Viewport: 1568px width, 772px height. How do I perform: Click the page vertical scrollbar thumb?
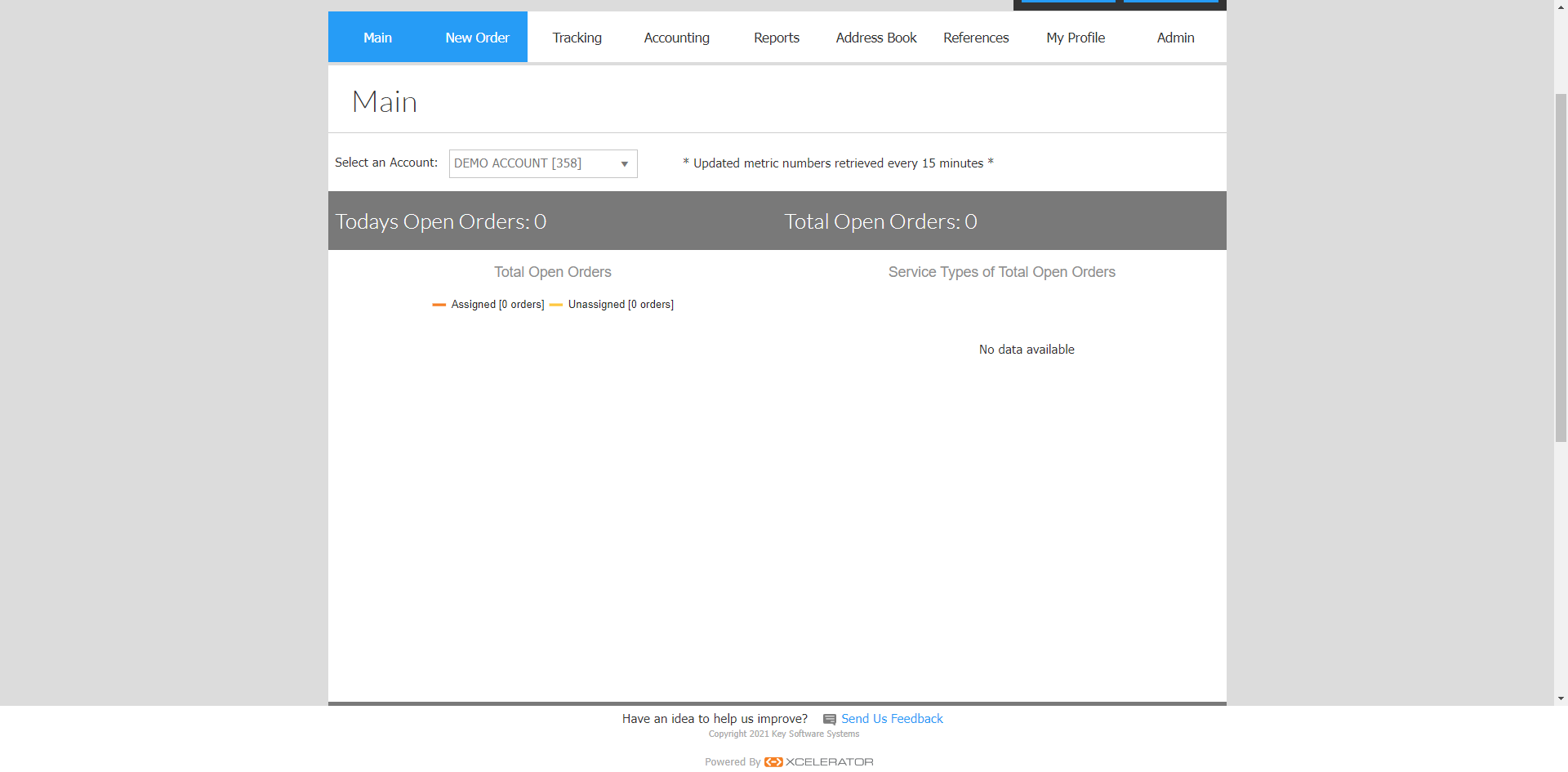pos(1561,268)
